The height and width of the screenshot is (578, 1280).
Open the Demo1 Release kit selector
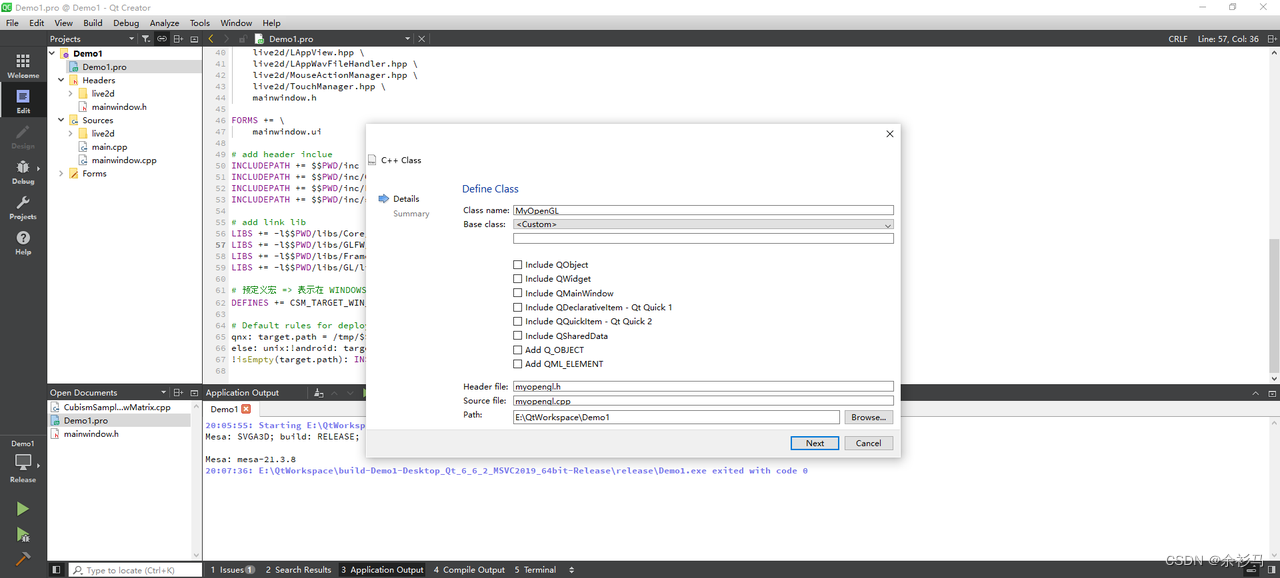pos(23,461)
